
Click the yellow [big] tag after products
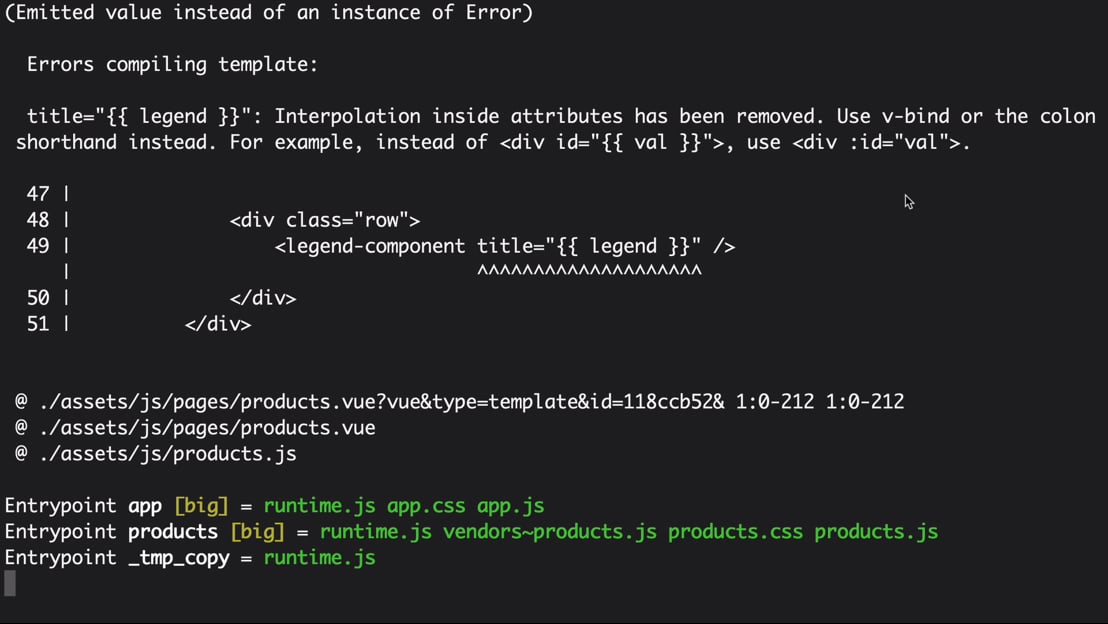[257, 532]
